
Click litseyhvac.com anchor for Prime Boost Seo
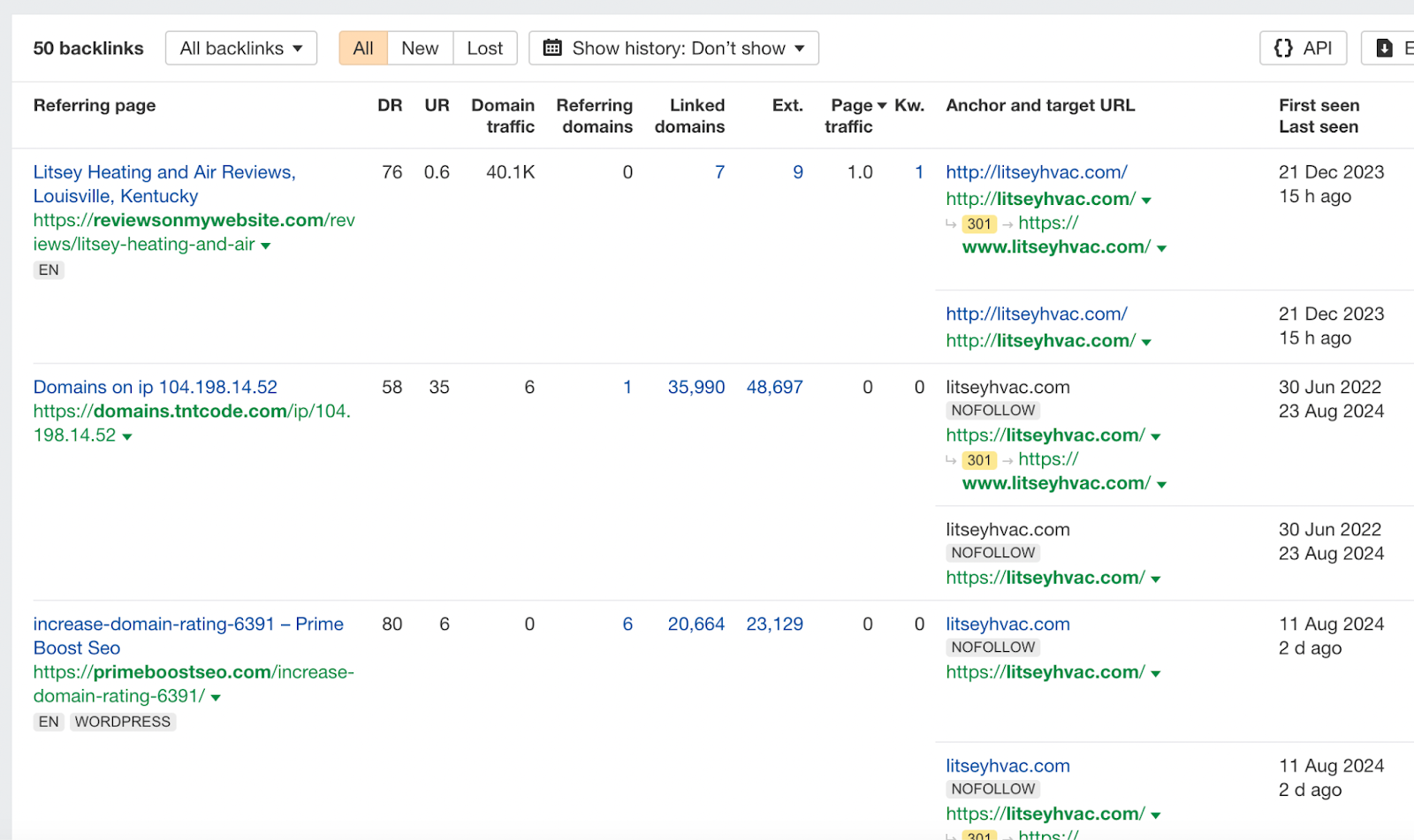point(1007,624)
